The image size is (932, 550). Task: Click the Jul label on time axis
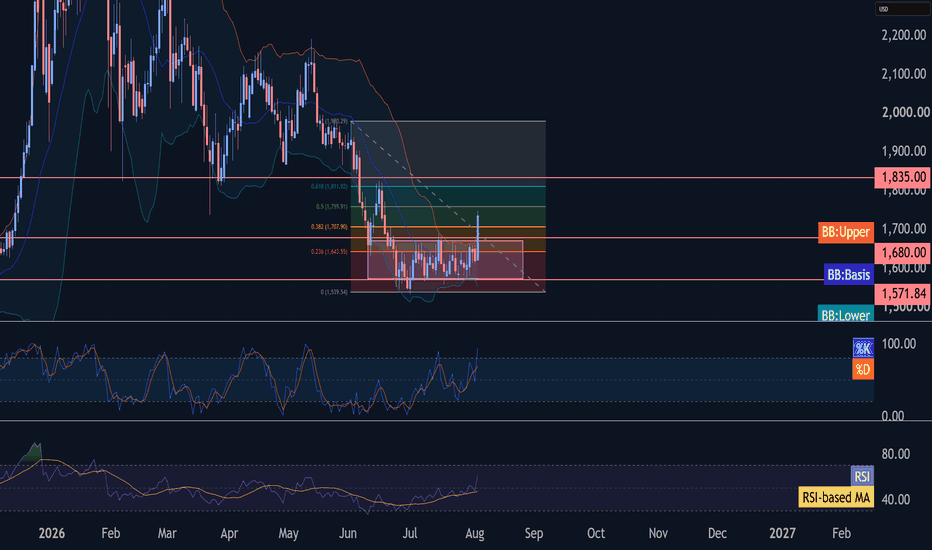click(x=410, y=533)
